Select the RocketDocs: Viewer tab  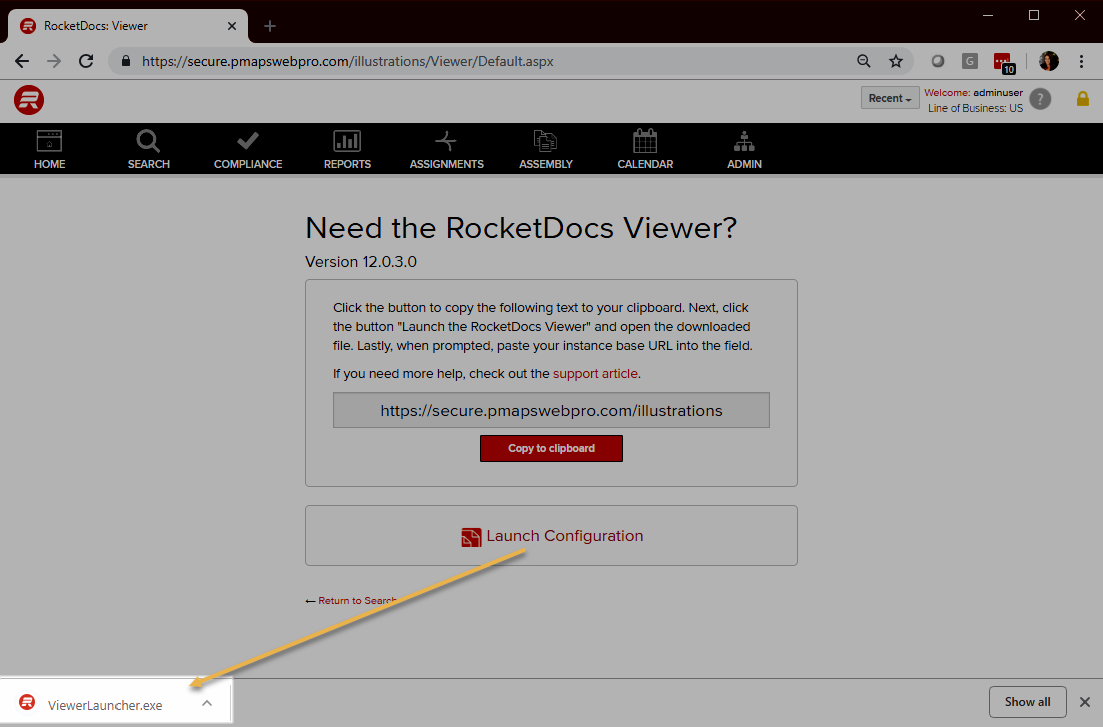click(128, 26)
